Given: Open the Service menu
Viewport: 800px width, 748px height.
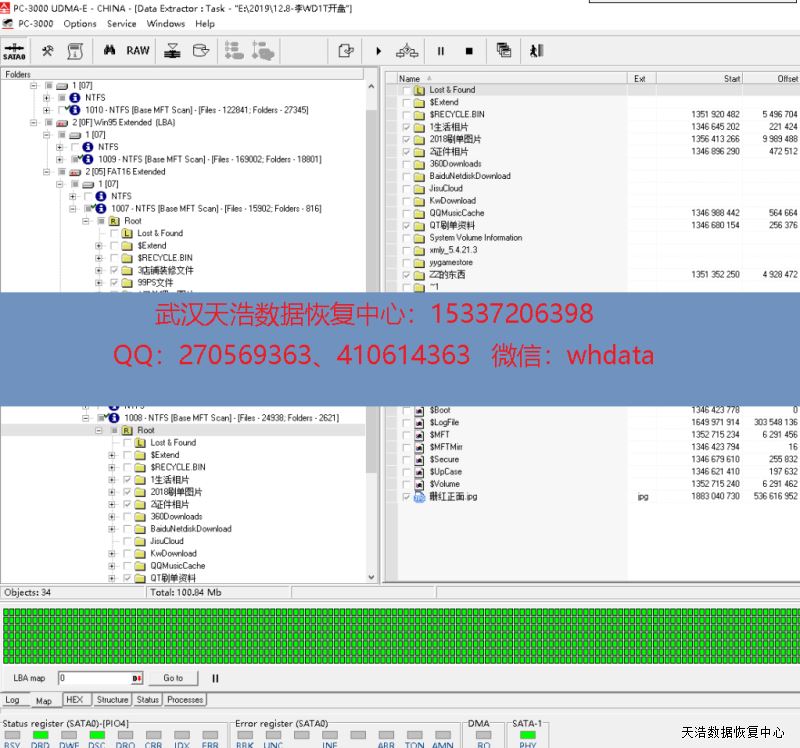Looking at the screenshot, I should click(x=121, y=24).
